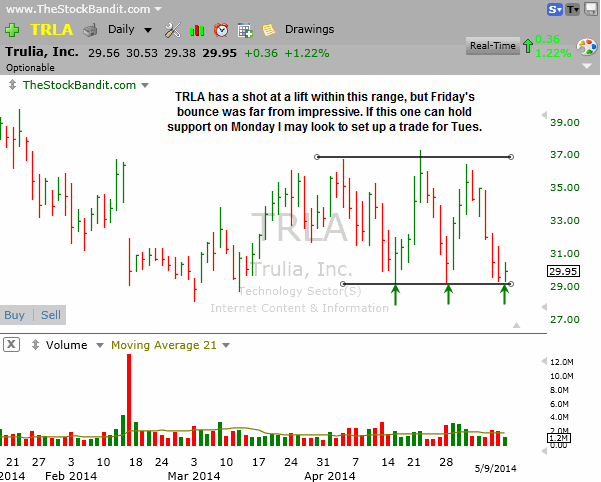Screen dimensions: 601x482
Task: Click the printer icon beside TRLA
Action: pyautogui.click(x=90, y=30)
